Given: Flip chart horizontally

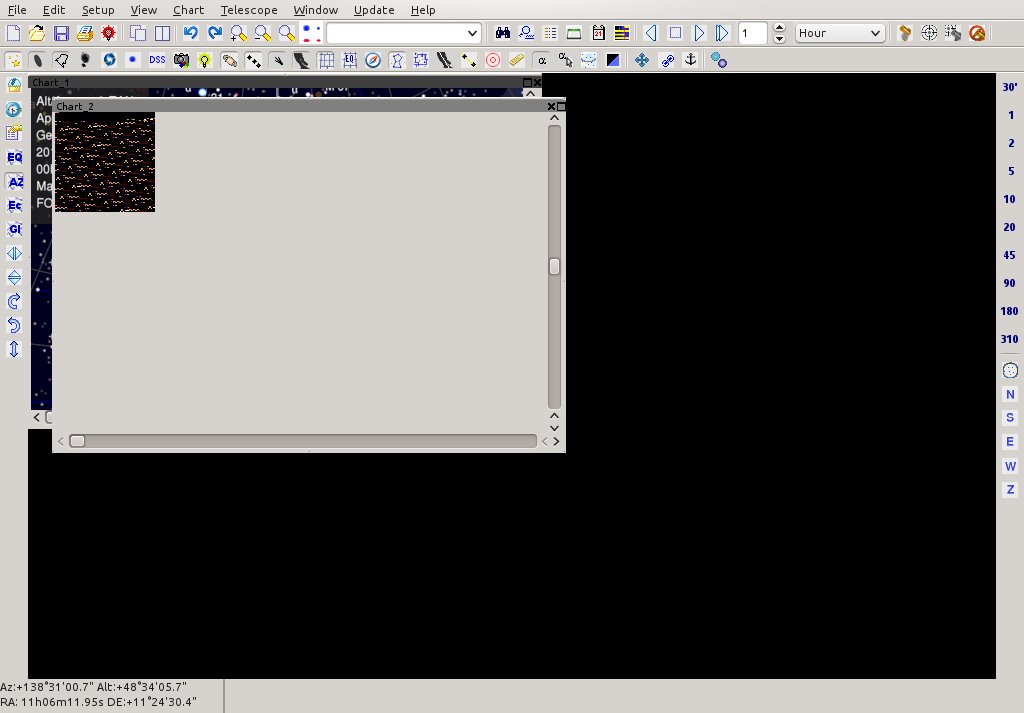Looking at the screenshot, I should (x=14, y=253).
